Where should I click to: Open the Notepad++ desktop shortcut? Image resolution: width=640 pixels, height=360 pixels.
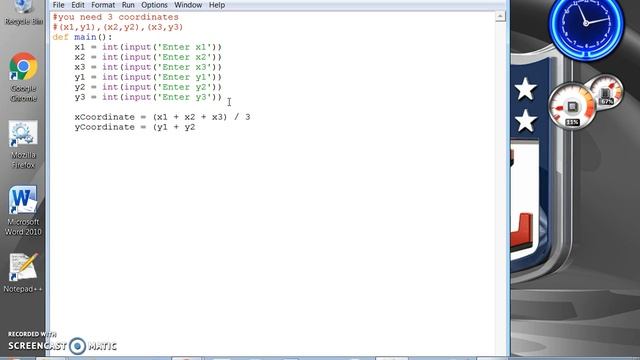click(x=23, y=273)
